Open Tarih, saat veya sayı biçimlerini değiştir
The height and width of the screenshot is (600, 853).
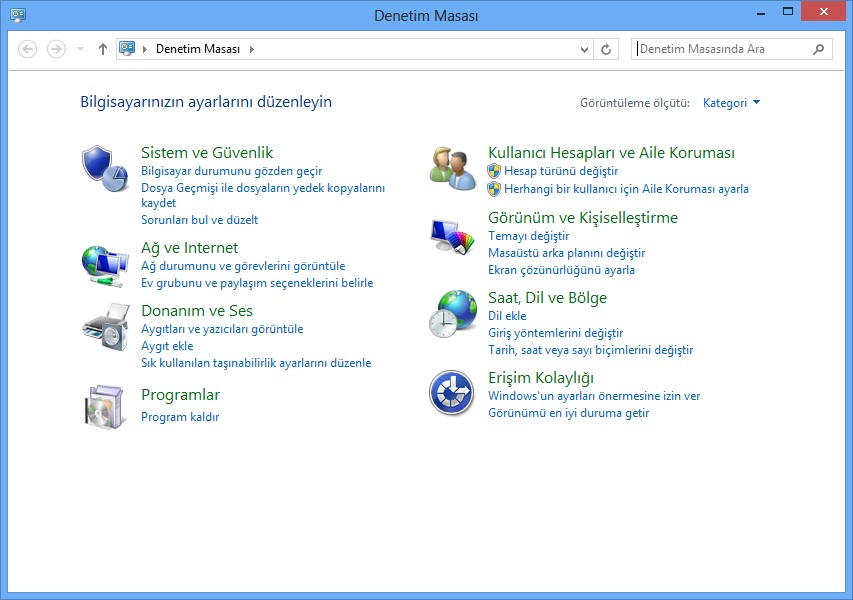pos(590,350)
